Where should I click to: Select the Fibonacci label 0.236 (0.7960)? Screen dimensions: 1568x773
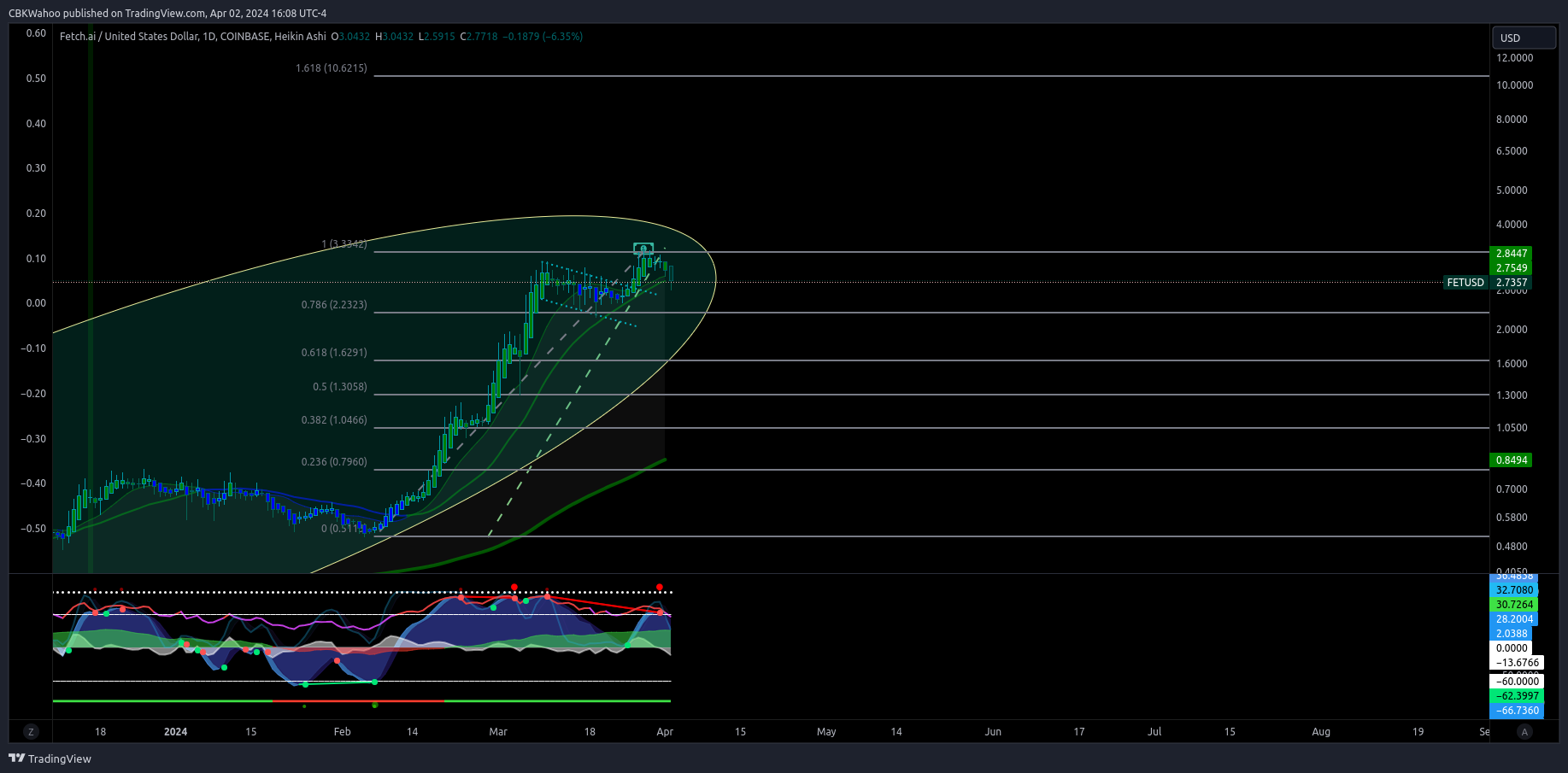[x=334, y=462]
